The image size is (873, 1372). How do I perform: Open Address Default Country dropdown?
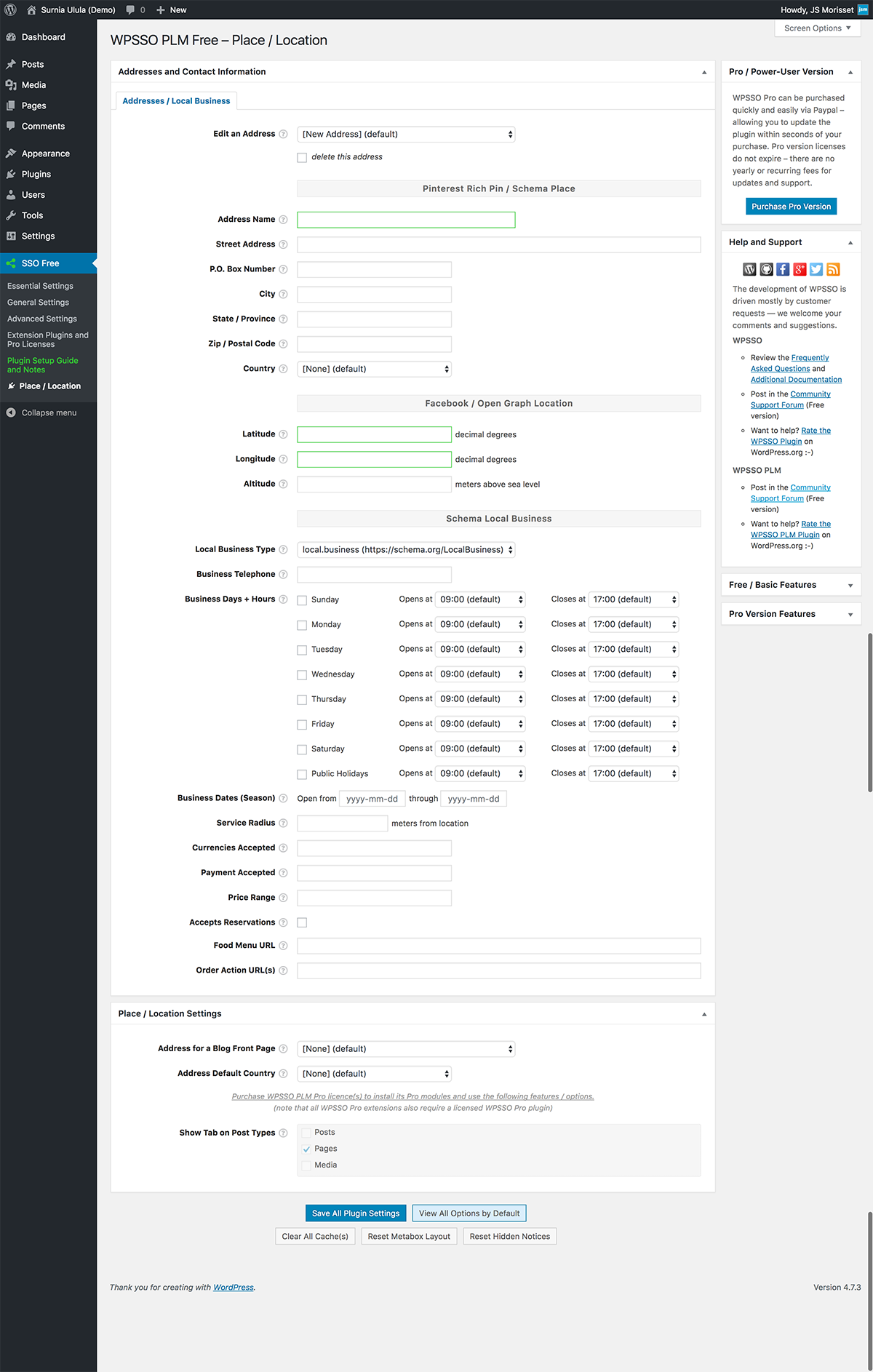pos(374,1074)
